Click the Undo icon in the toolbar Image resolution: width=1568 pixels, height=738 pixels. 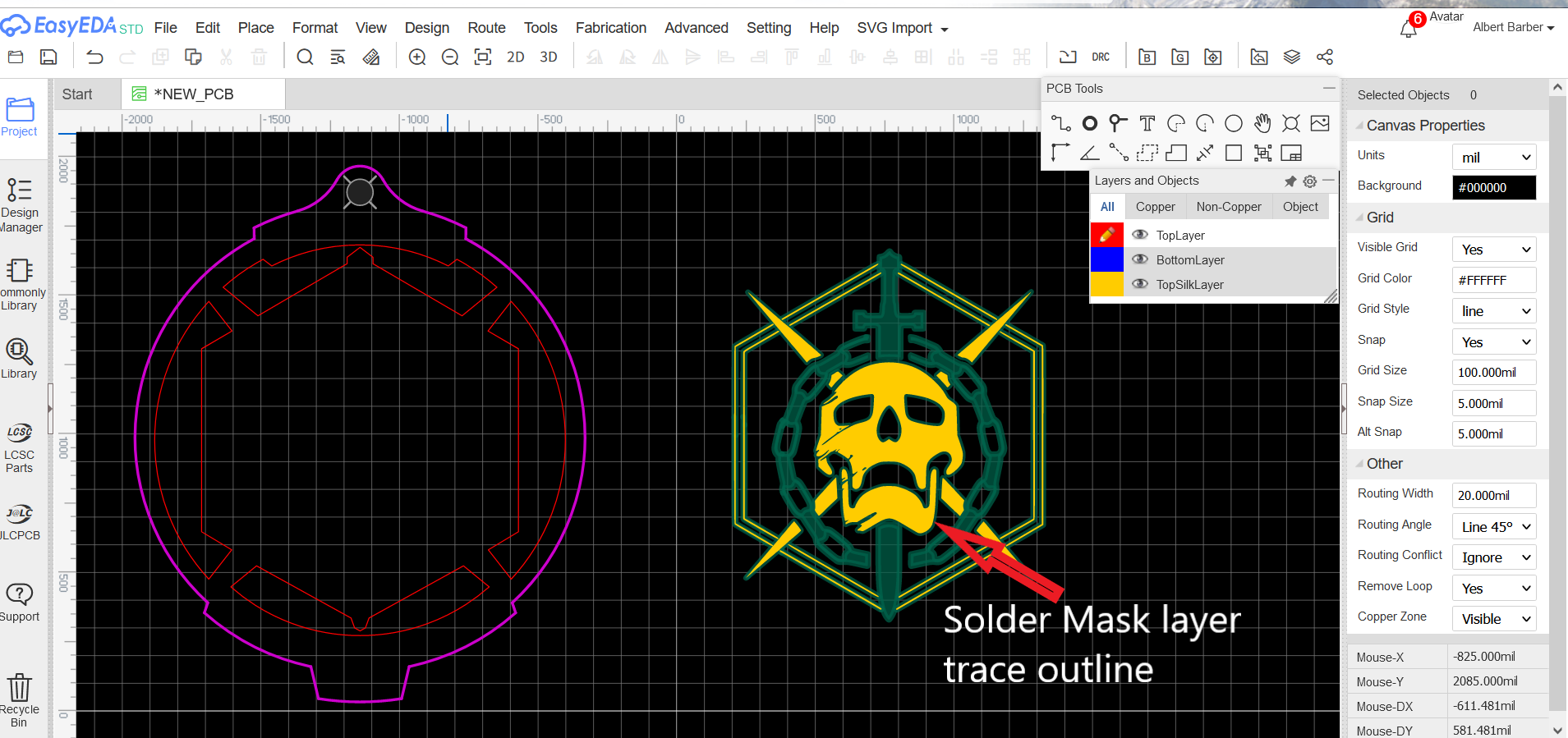(x=95, y=57)
